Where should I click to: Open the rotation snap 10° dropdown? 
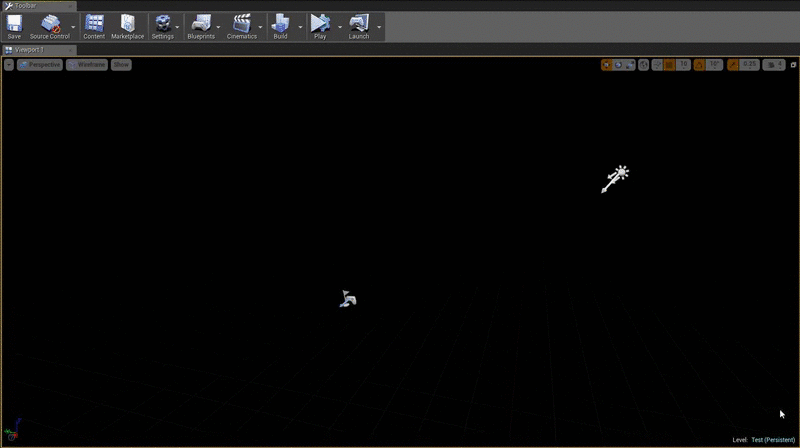tap(714, 65)
